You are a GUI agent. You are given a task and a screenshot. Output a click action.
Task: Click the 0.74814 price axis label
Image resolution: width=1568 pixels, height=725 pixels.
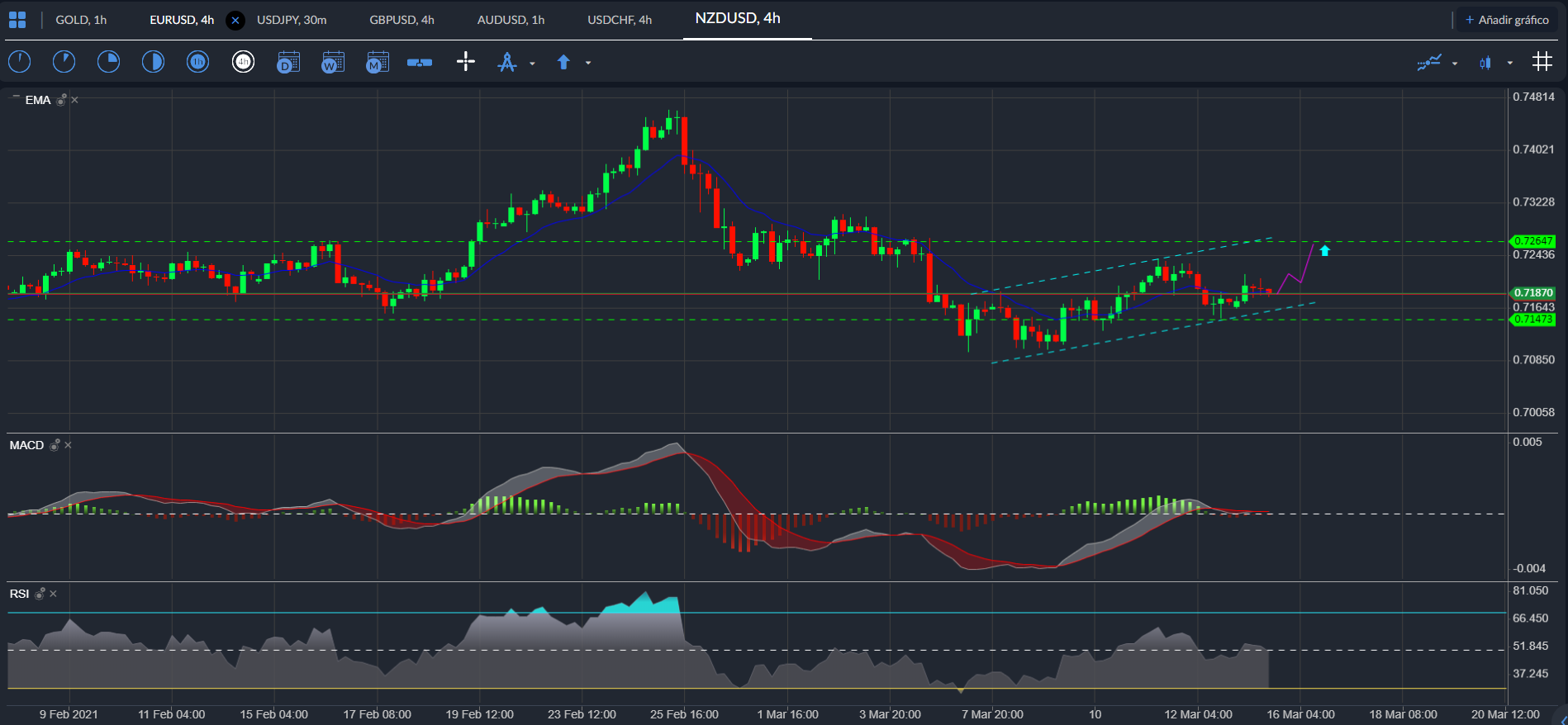tap(1533, 97)
